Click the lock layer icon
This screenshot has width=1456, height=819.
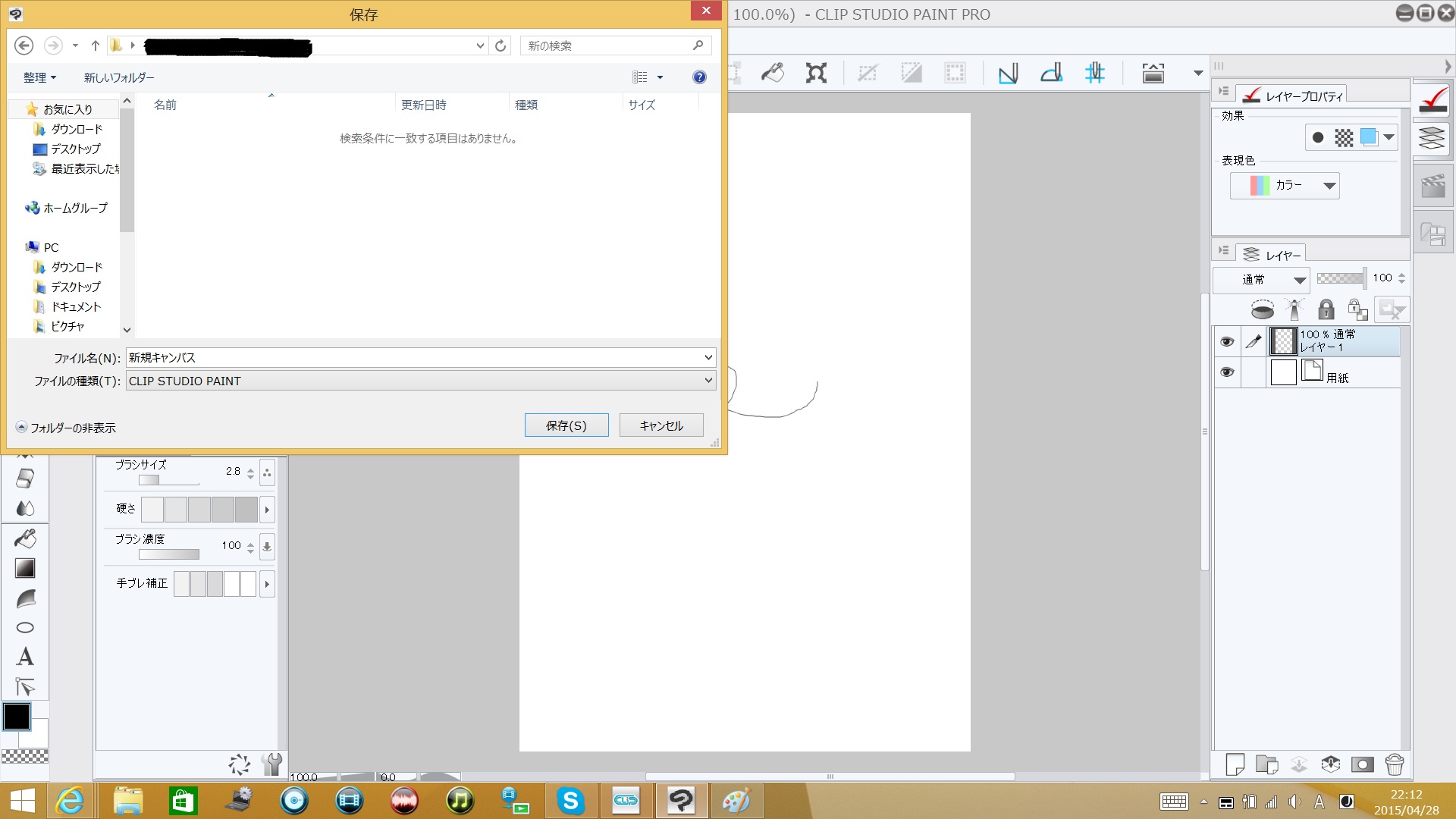(x=1326, y=309)
